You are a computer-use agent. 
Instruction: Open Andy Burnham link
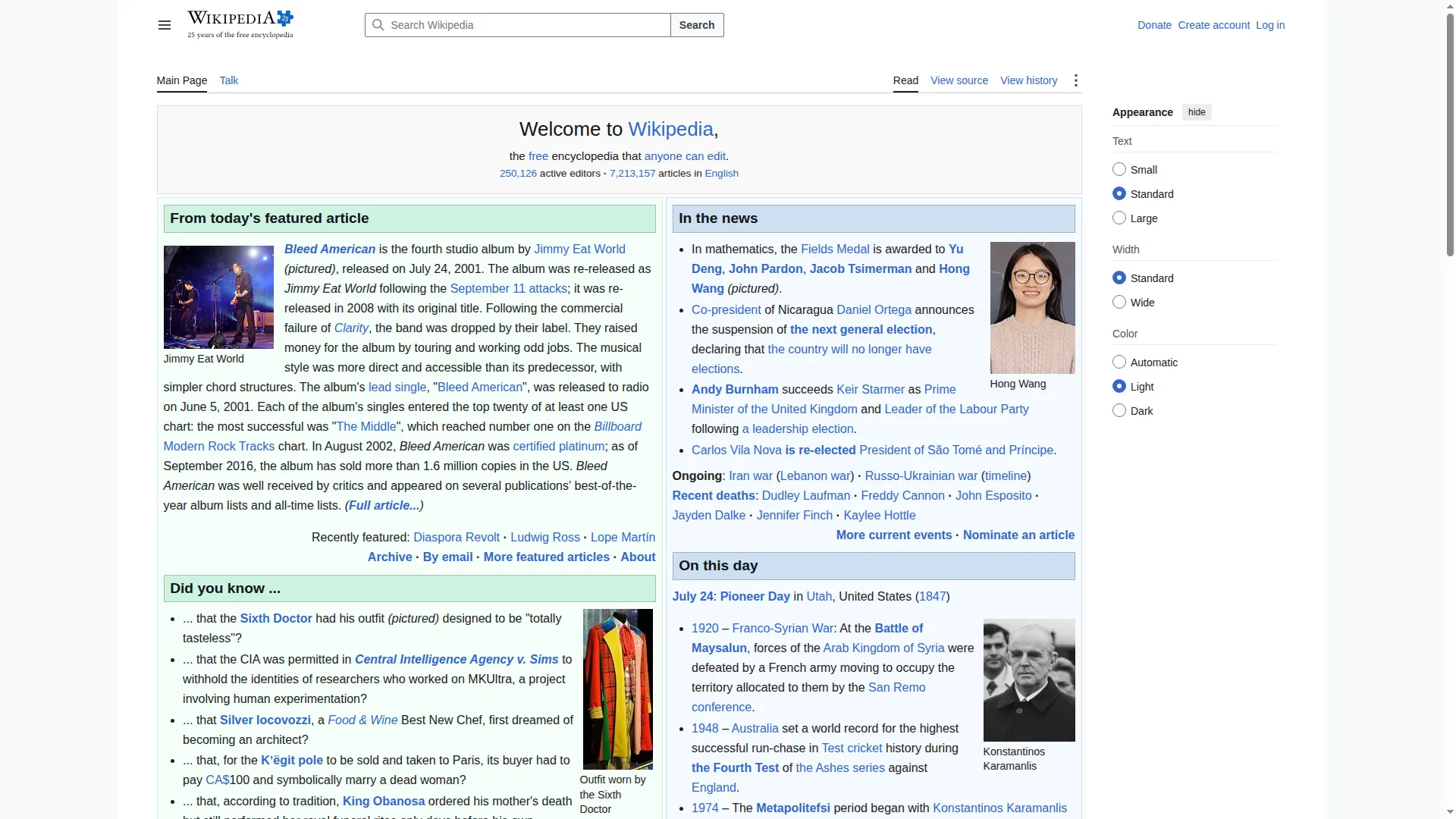(x=735, y=389)
